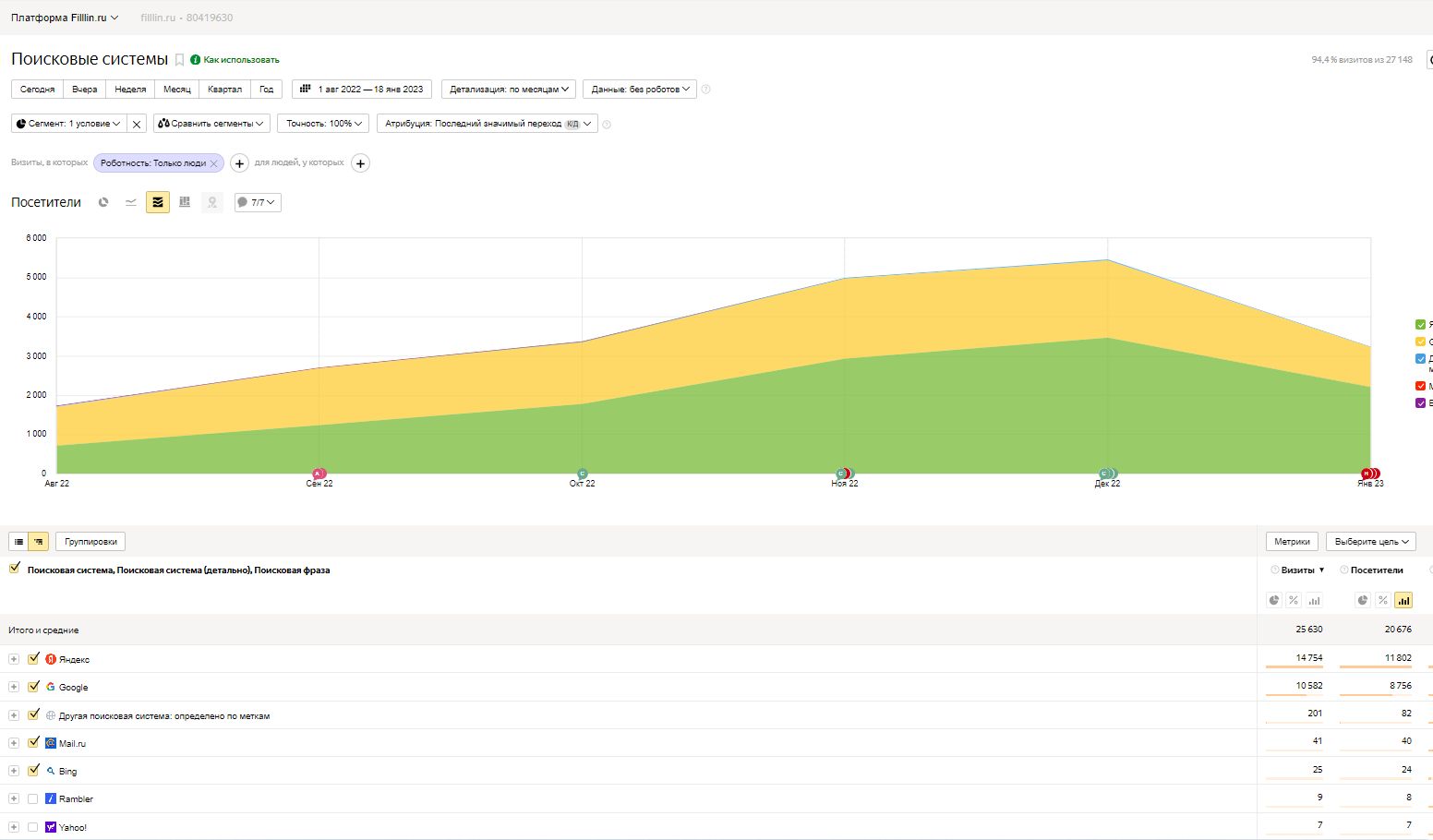Show Визиты column as bar chart
Viewport: 1433px width, 840px height.
pos(1314,600)
